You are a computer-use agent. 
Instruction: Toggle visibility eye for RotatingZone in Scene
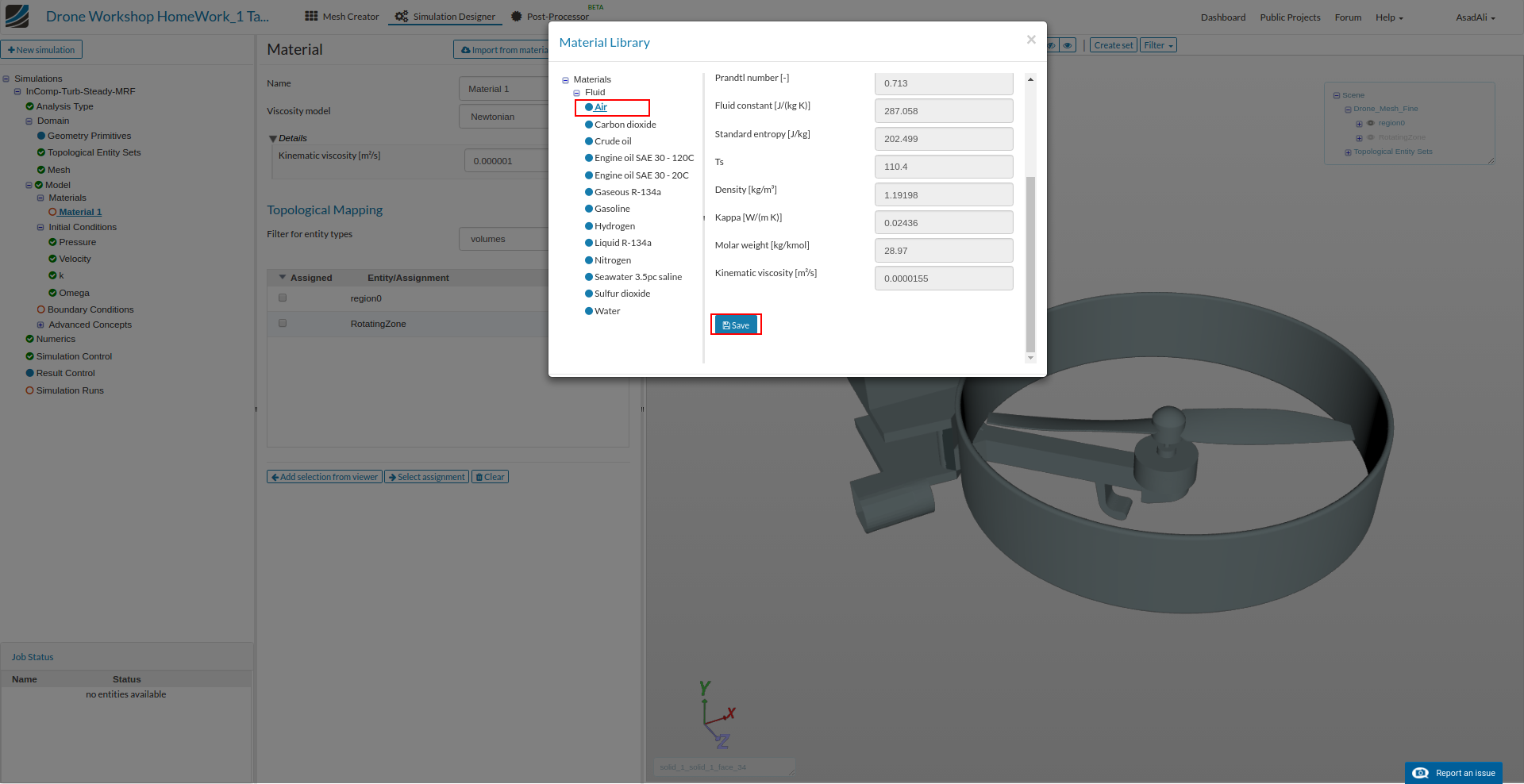tap(1370, 137)
